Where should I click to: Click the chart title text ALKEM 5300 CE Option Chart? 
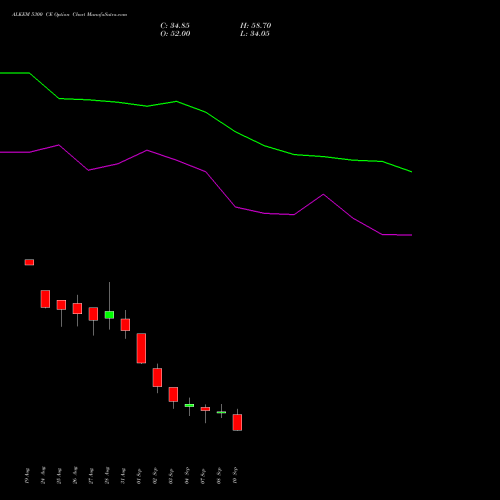(69, 15)
